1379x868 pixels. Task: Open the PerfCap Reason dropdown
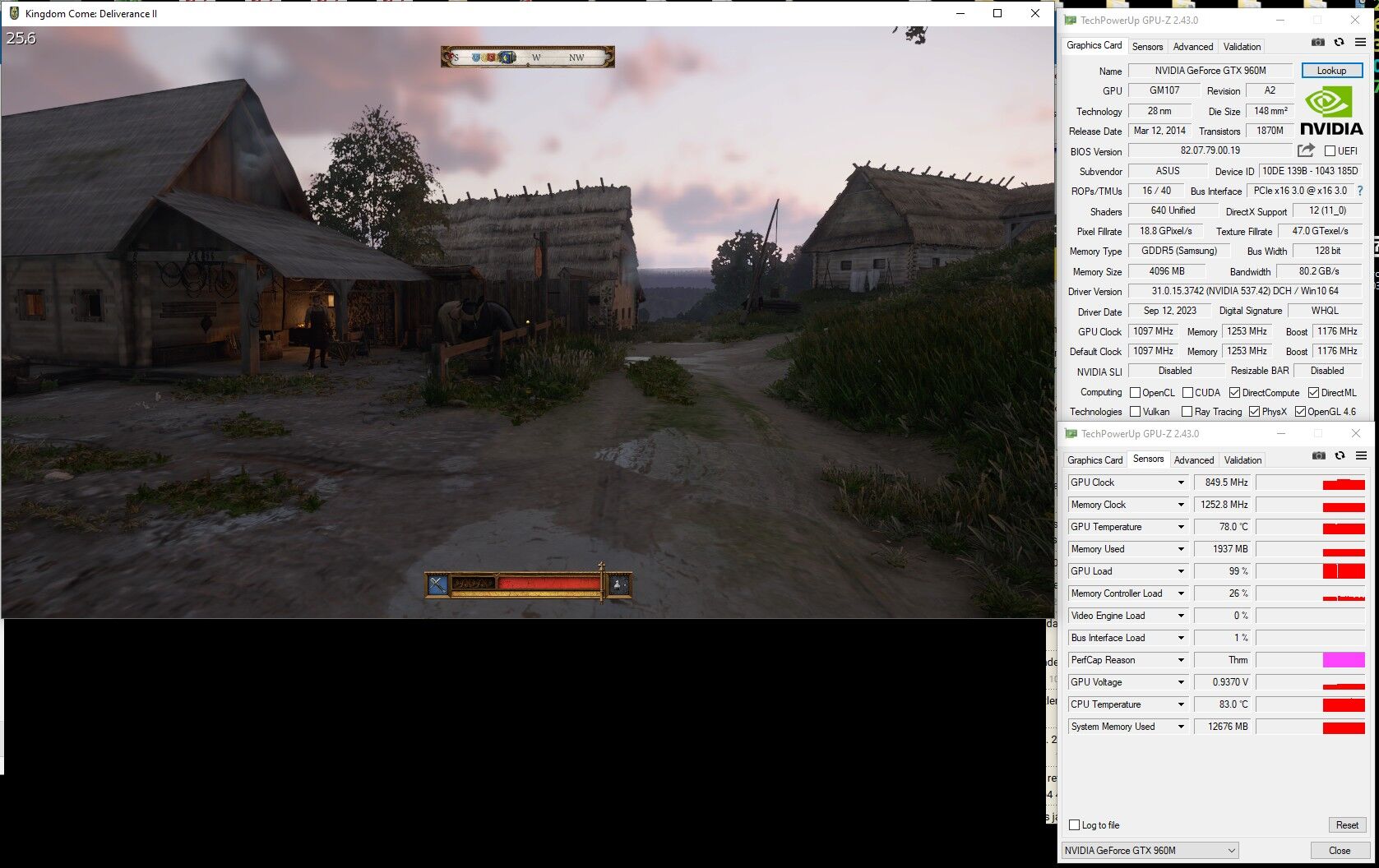1181,660
